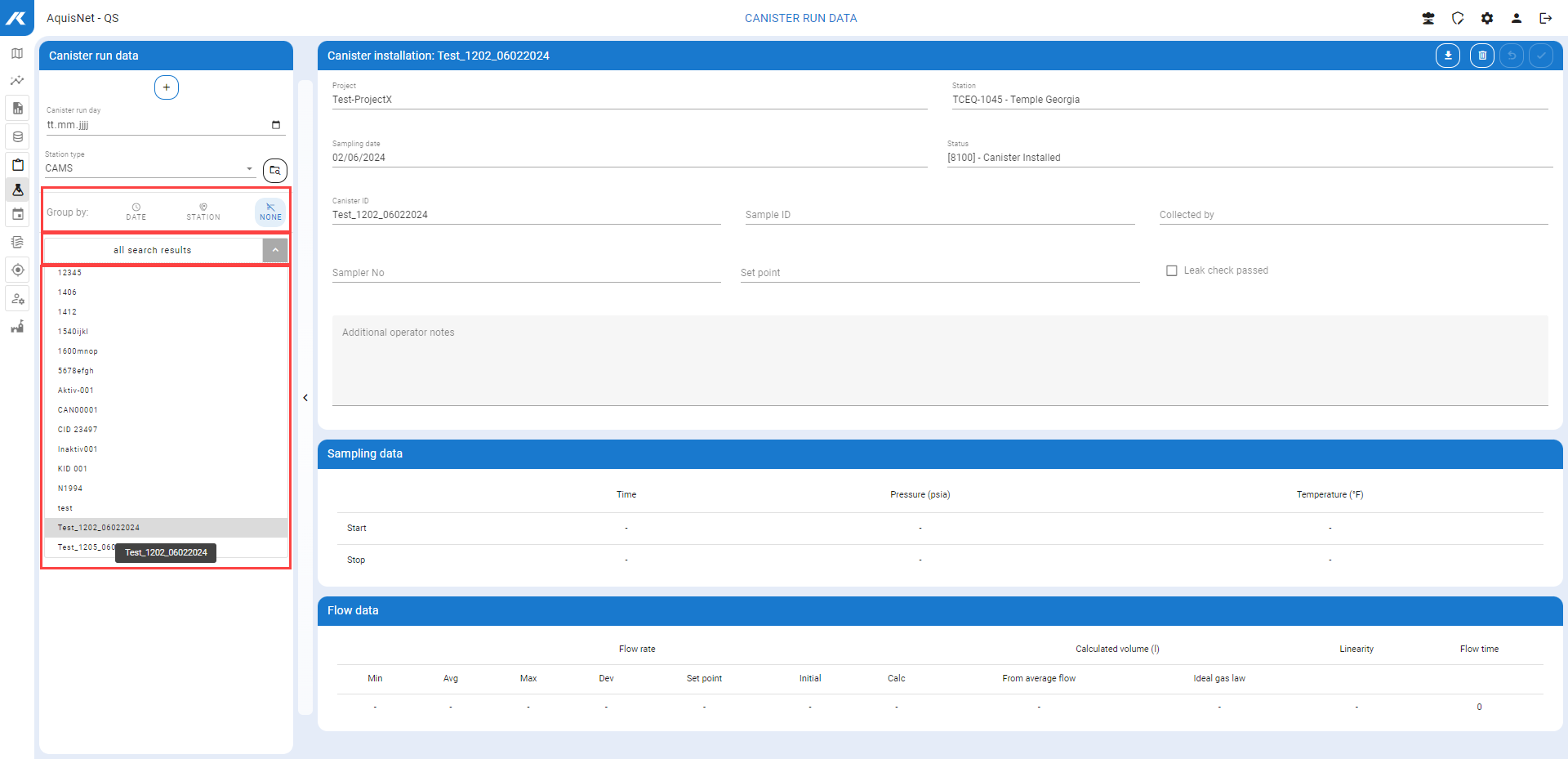Open the database icon in left sidebar
The image size is (1568, 759).
coord(17,136)
